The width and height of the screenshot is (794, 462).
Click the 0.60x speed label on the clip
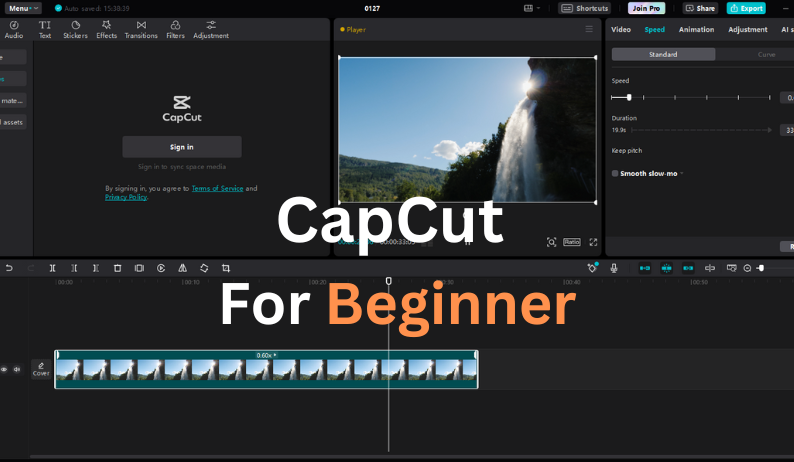point(266,355)
